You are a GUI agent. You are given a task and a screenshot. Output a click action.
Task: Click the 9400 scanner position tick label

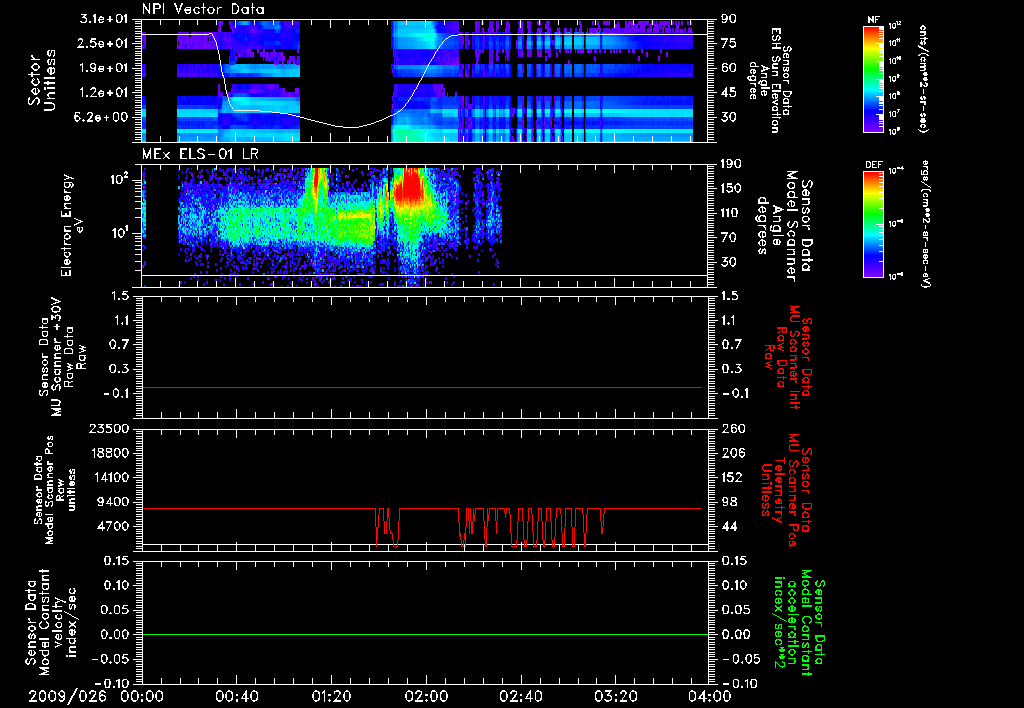(114, 502)
